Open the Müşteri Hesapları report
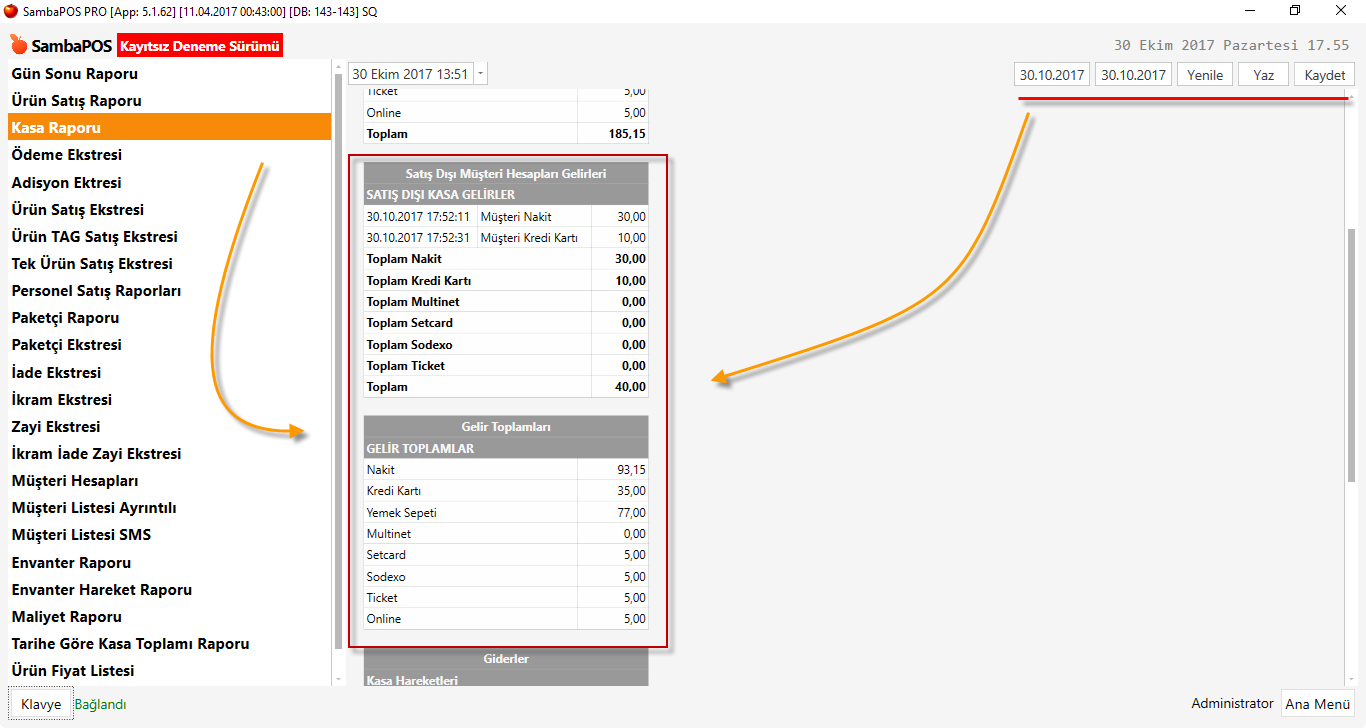Screen dimensions: 1366x728 point(75,481)
